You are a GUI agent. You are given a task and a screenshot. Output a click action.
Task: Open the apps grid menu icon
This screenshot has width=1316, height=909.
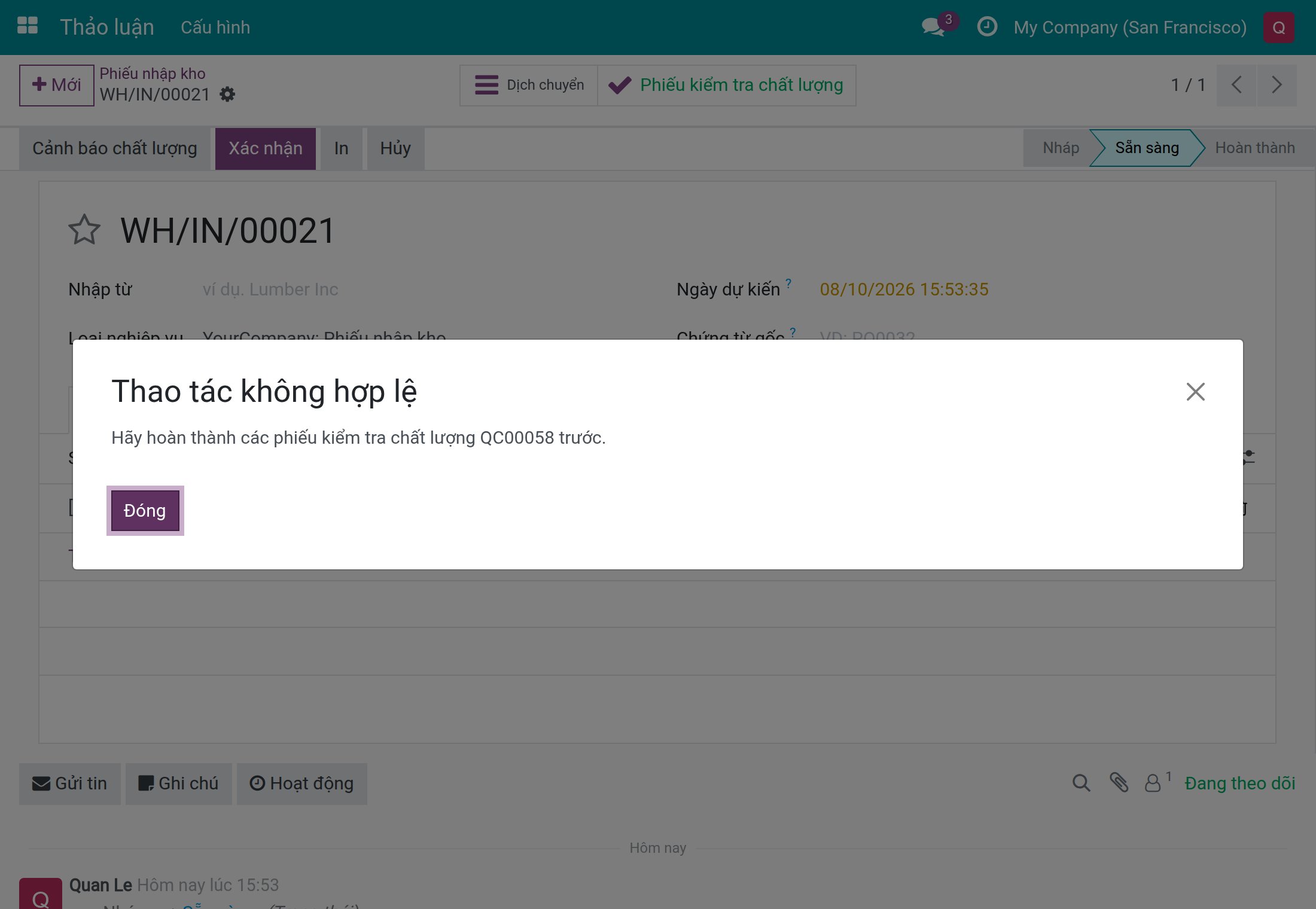28,26
